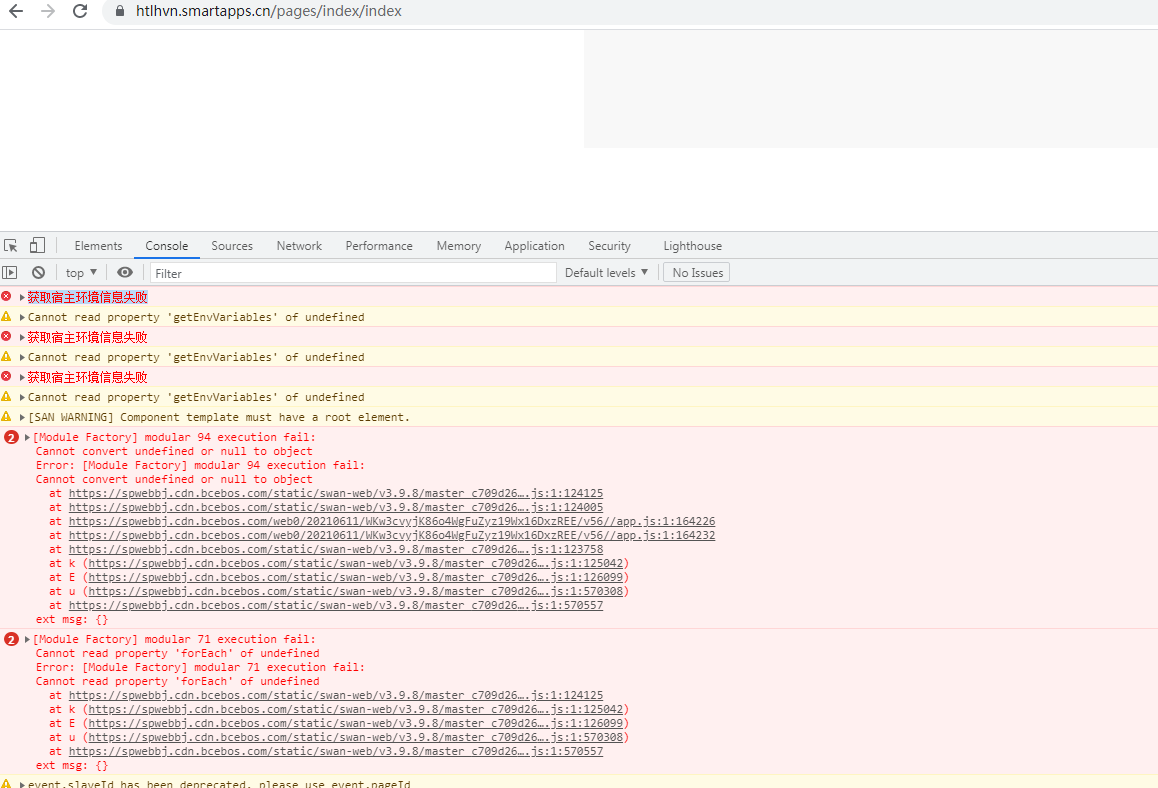The image size is (1158, 788).
Task: Open the Default levels dropdown
Action: [606, 273]
